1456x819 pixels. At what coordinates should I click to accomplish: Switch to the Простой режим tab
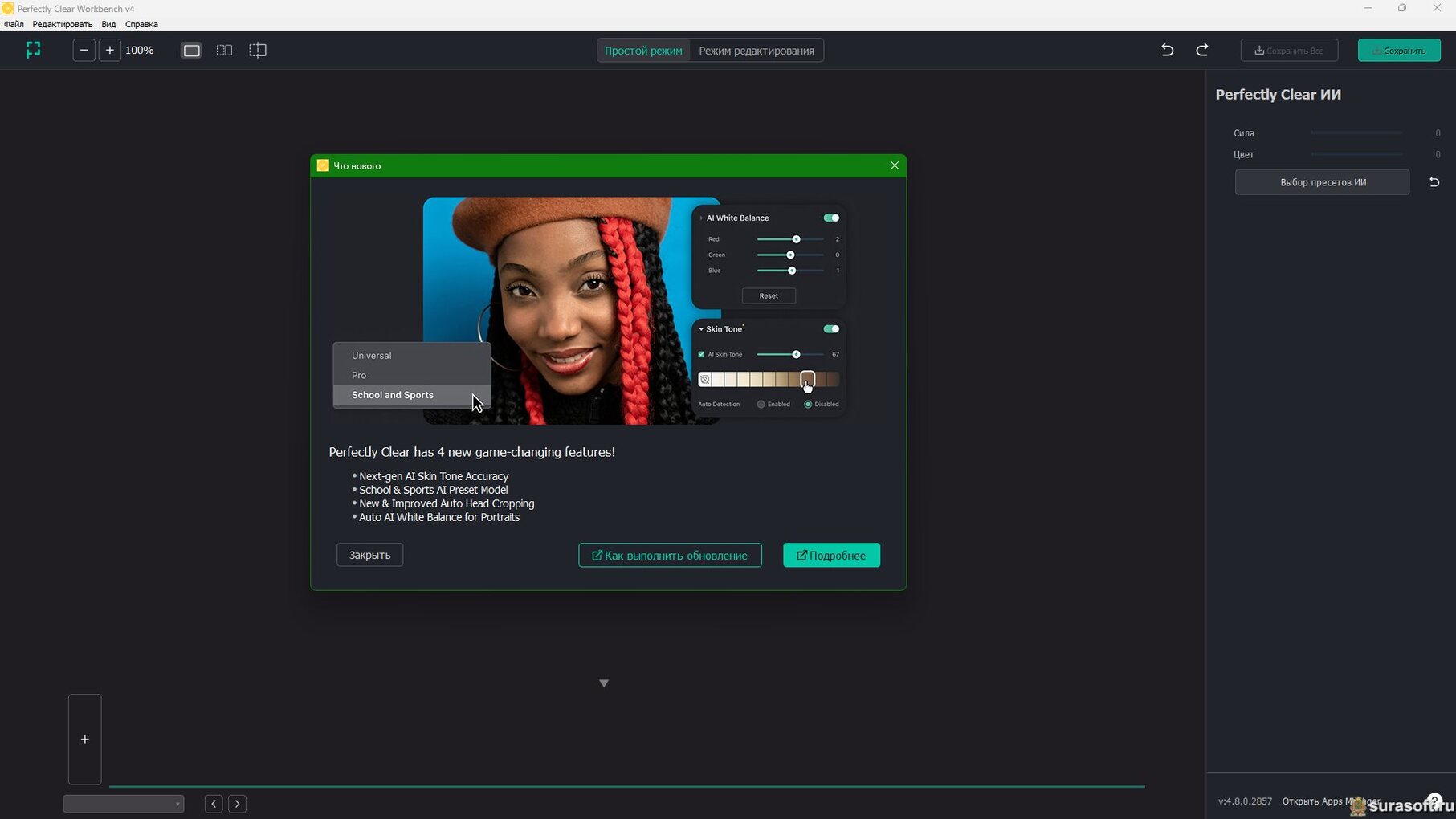click(643, 51)
